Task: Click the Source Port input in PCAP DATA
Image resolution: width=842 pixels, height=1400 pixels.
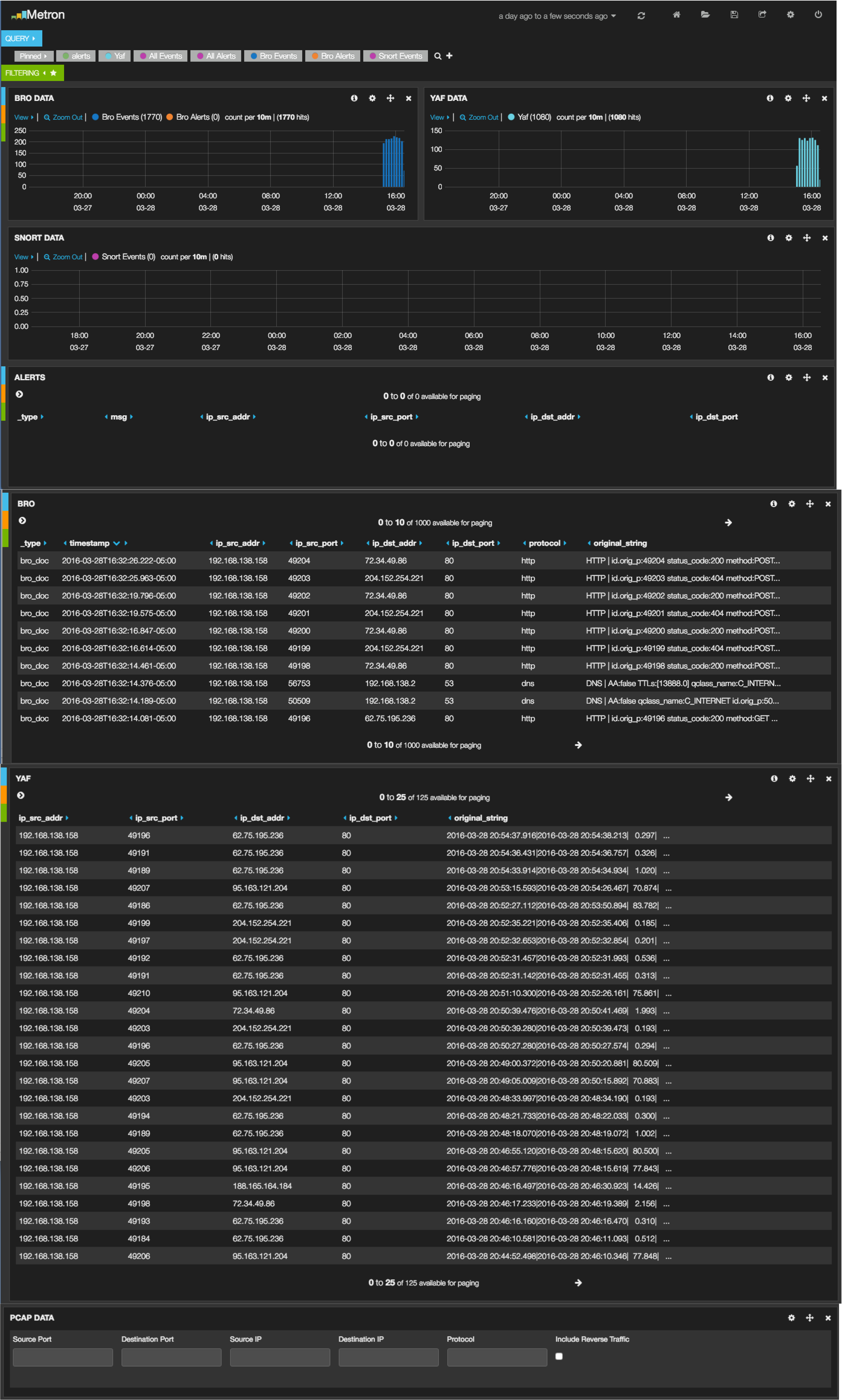Action: pyautogui.click(x=63, y=1357)
